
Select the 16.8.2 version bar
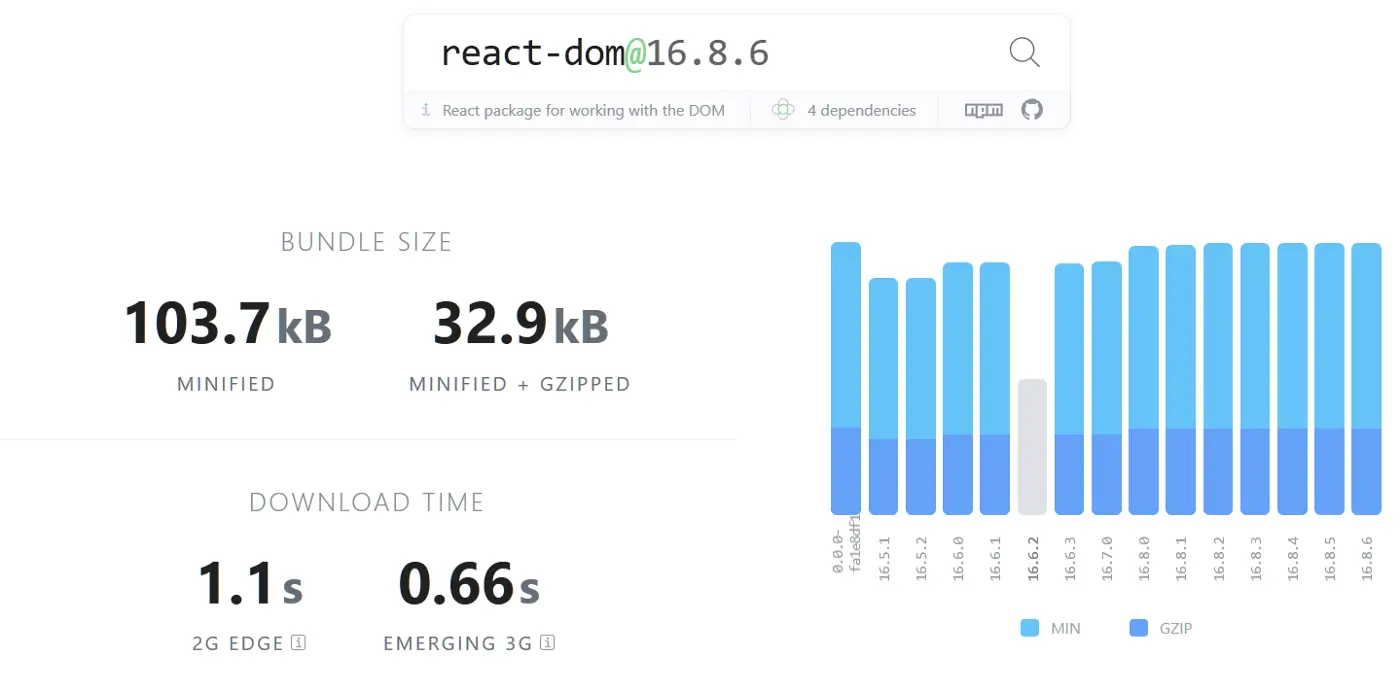(1218, 379)
